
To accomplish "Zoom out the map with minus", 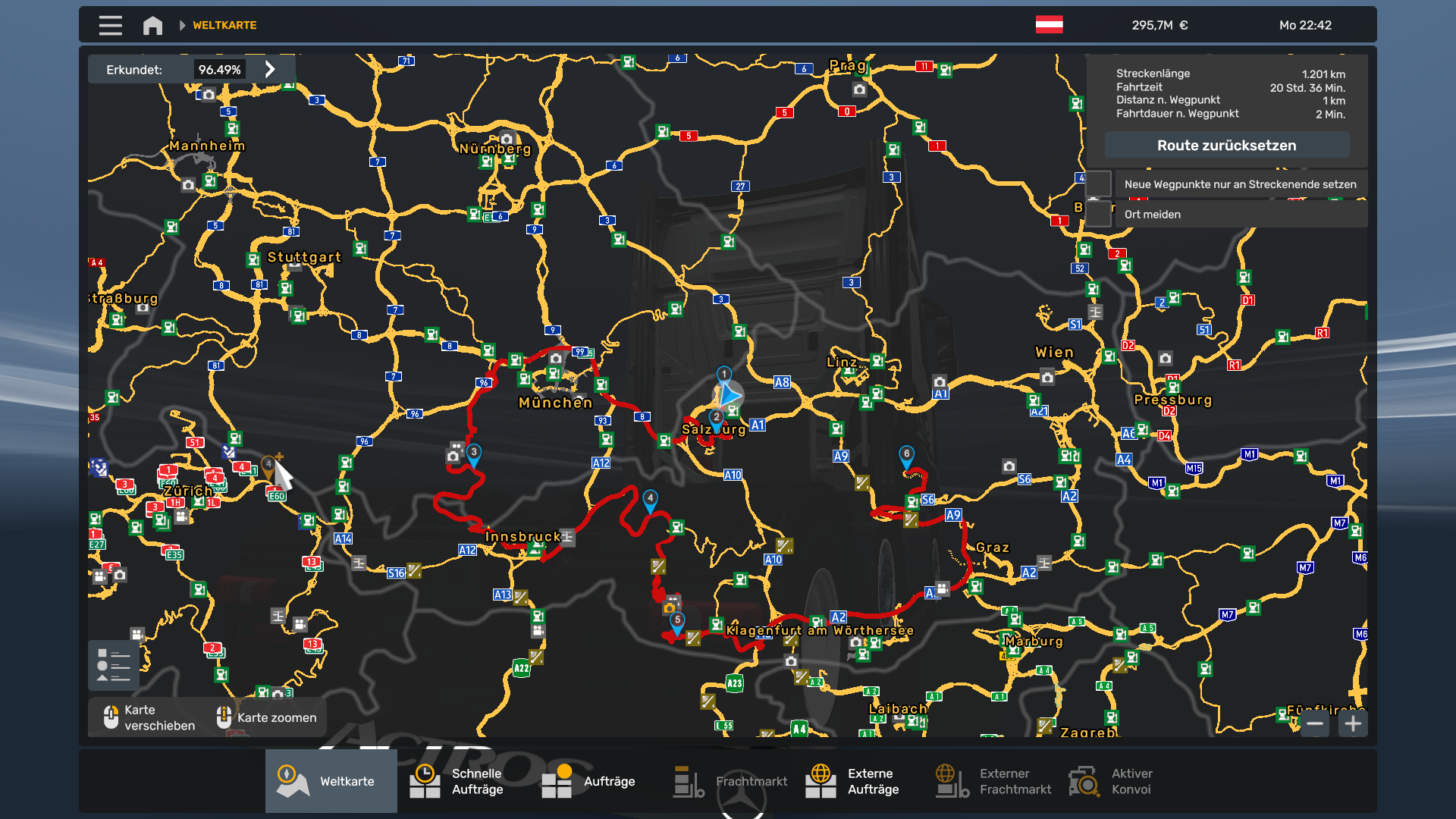I will click(x=1315, y=723).
